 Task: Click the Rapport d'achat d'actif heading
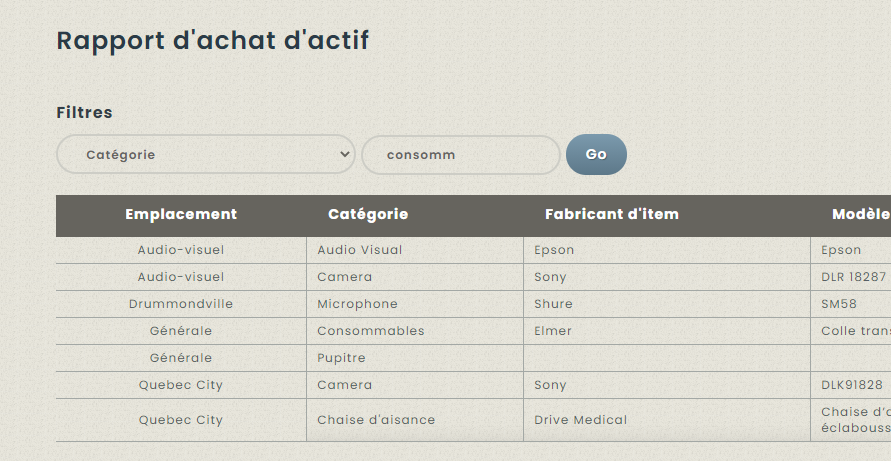pyautogui.click(x=212, y=41)
